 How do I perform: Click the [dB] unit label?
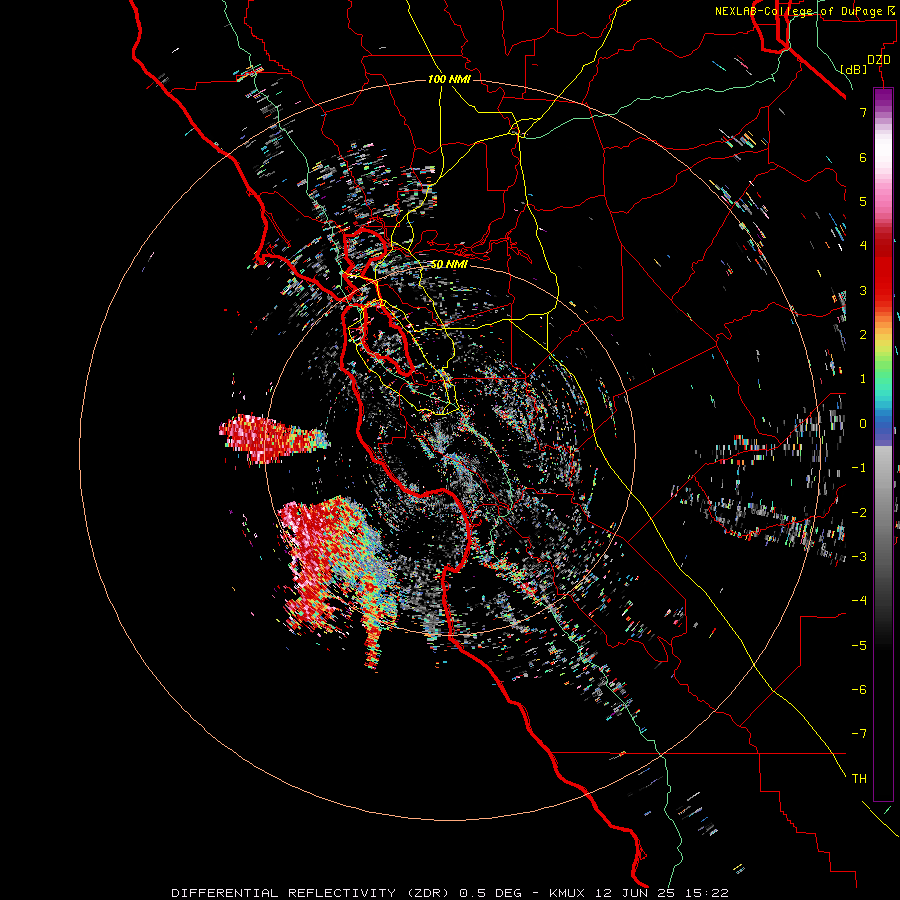click(853, 70)
